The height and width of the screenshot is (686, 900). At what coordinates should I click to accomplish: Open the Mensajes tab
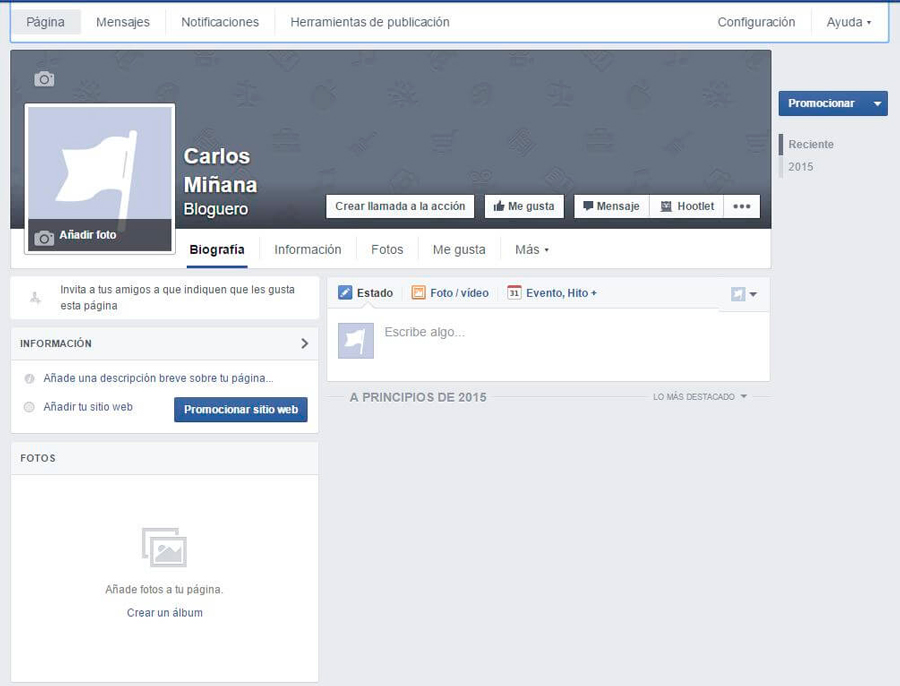(x=123, y=22)
